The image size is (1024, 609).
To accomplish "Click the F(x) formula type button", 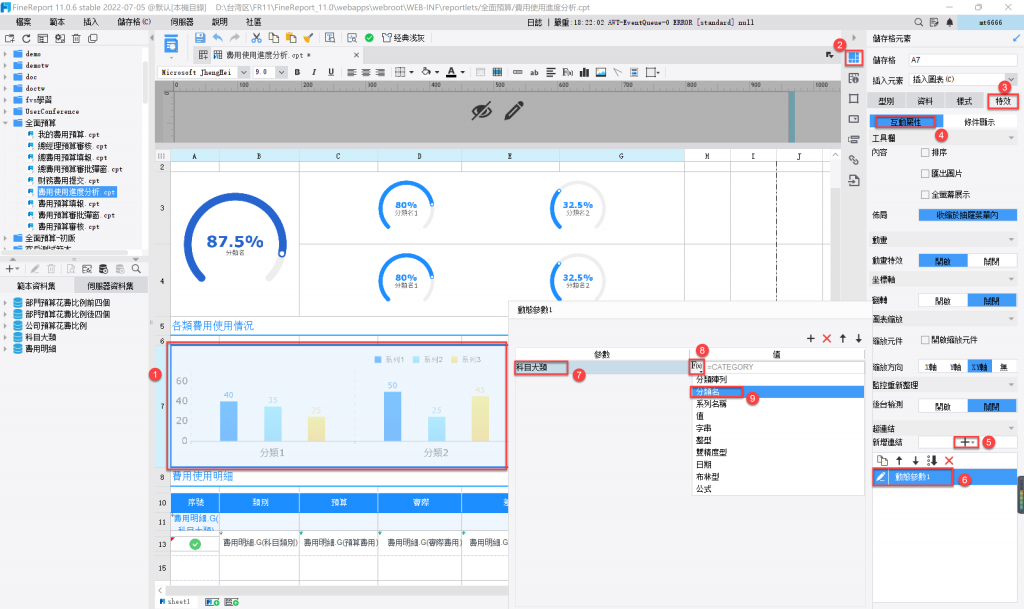I will [x=697, y=367].
